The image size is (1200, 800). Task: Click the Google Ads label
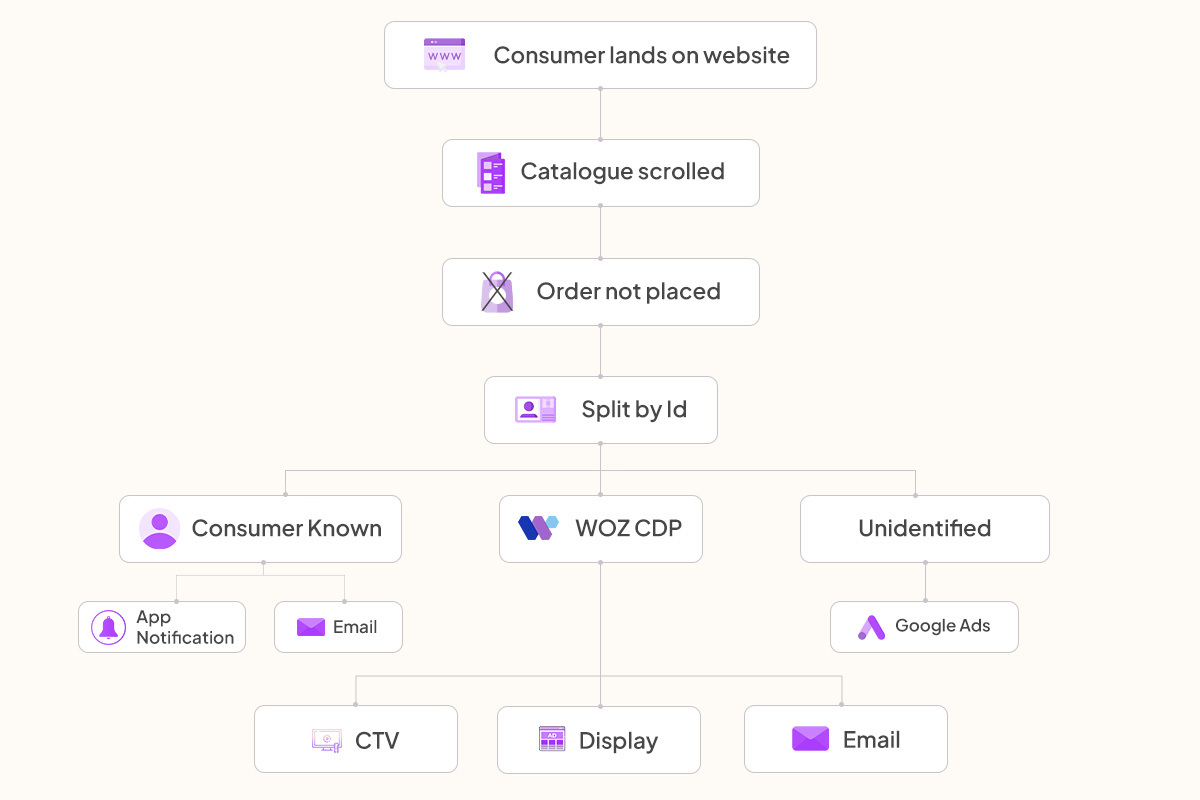[x=942, y=626]
